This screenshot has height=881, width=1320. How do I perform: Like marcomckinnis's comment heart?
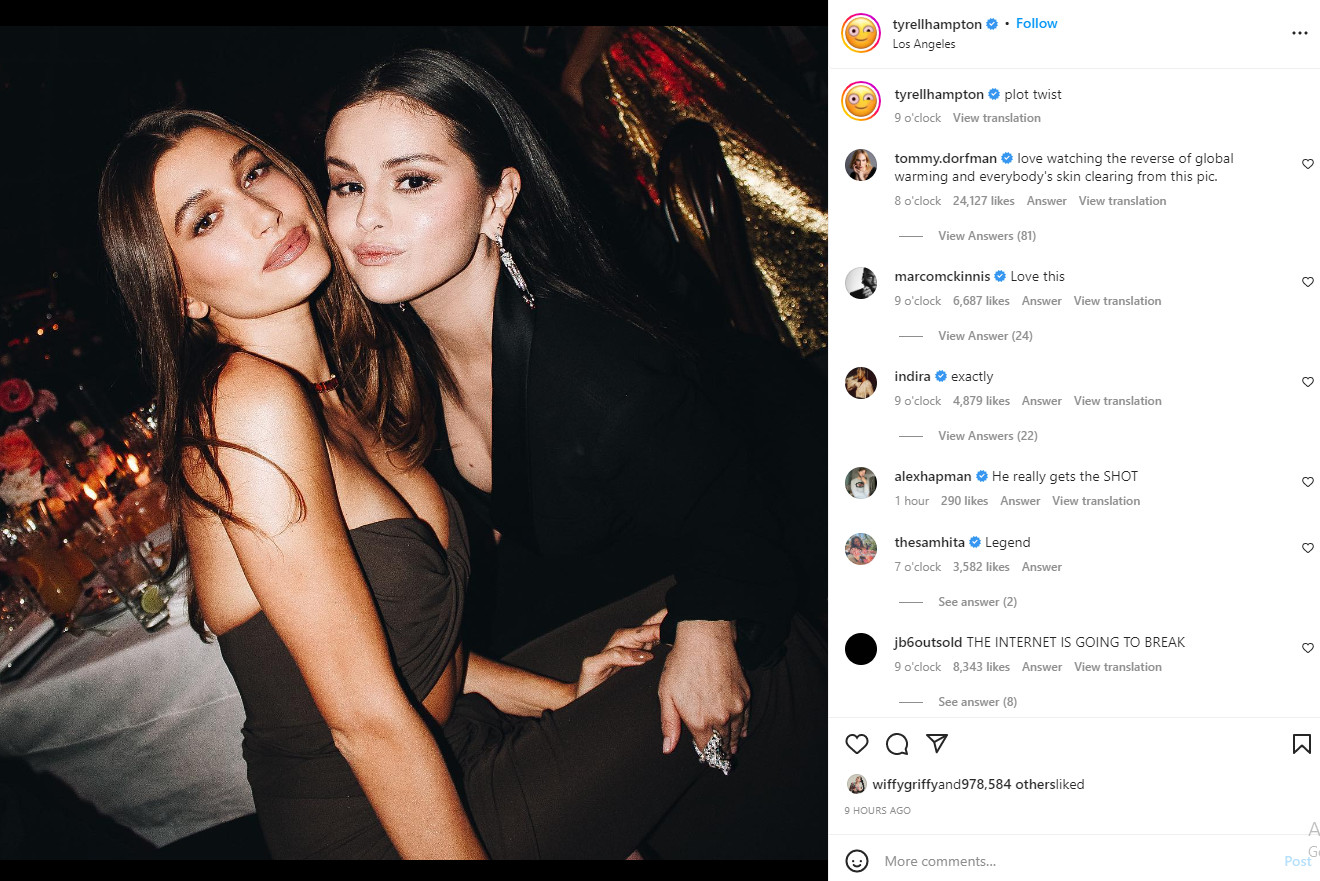click(1307, 282)
